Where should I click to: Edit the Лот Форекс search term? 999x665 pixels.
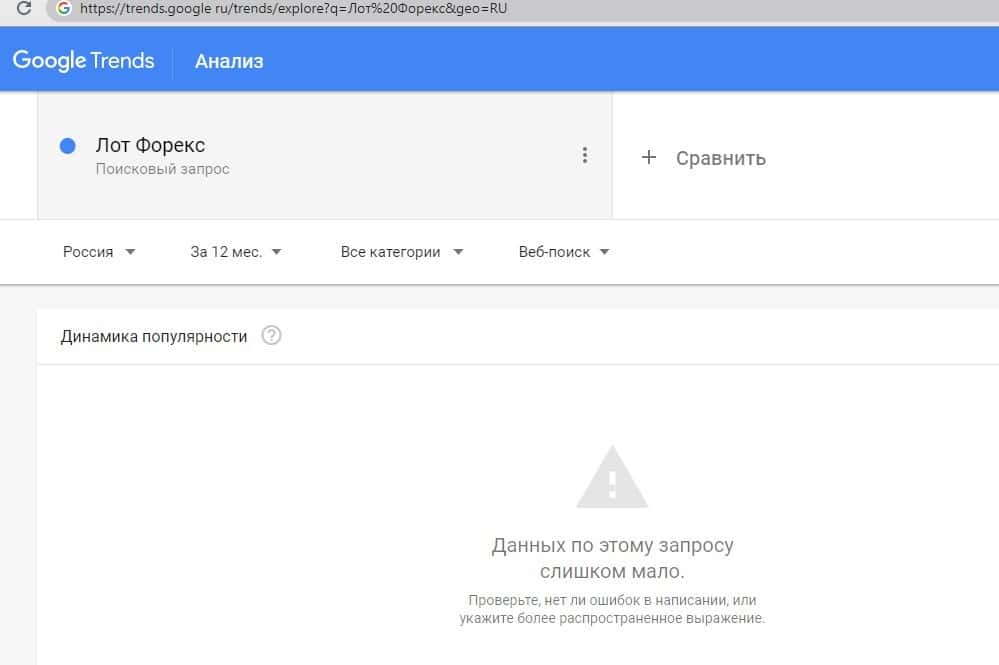coord(150,146)
